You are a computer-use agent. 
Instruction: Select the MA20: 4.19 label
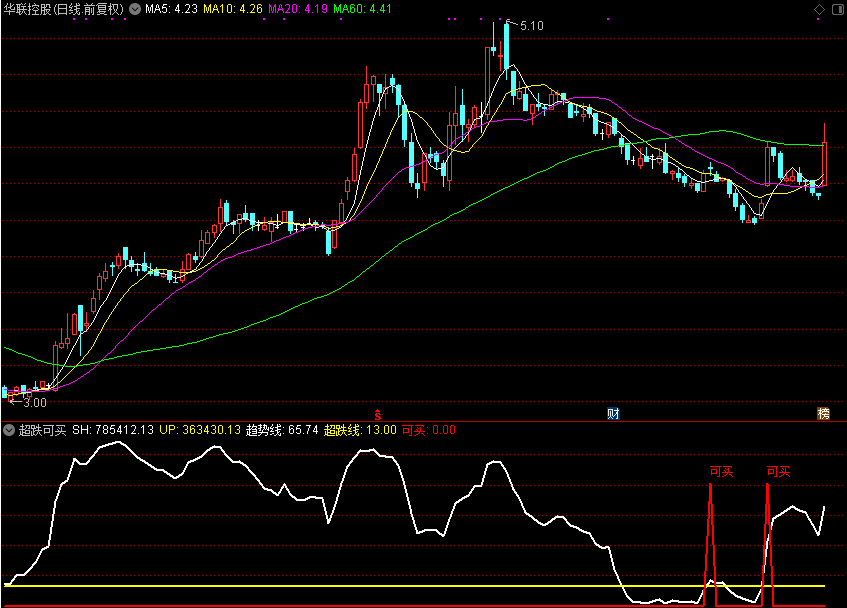(298, 9)
